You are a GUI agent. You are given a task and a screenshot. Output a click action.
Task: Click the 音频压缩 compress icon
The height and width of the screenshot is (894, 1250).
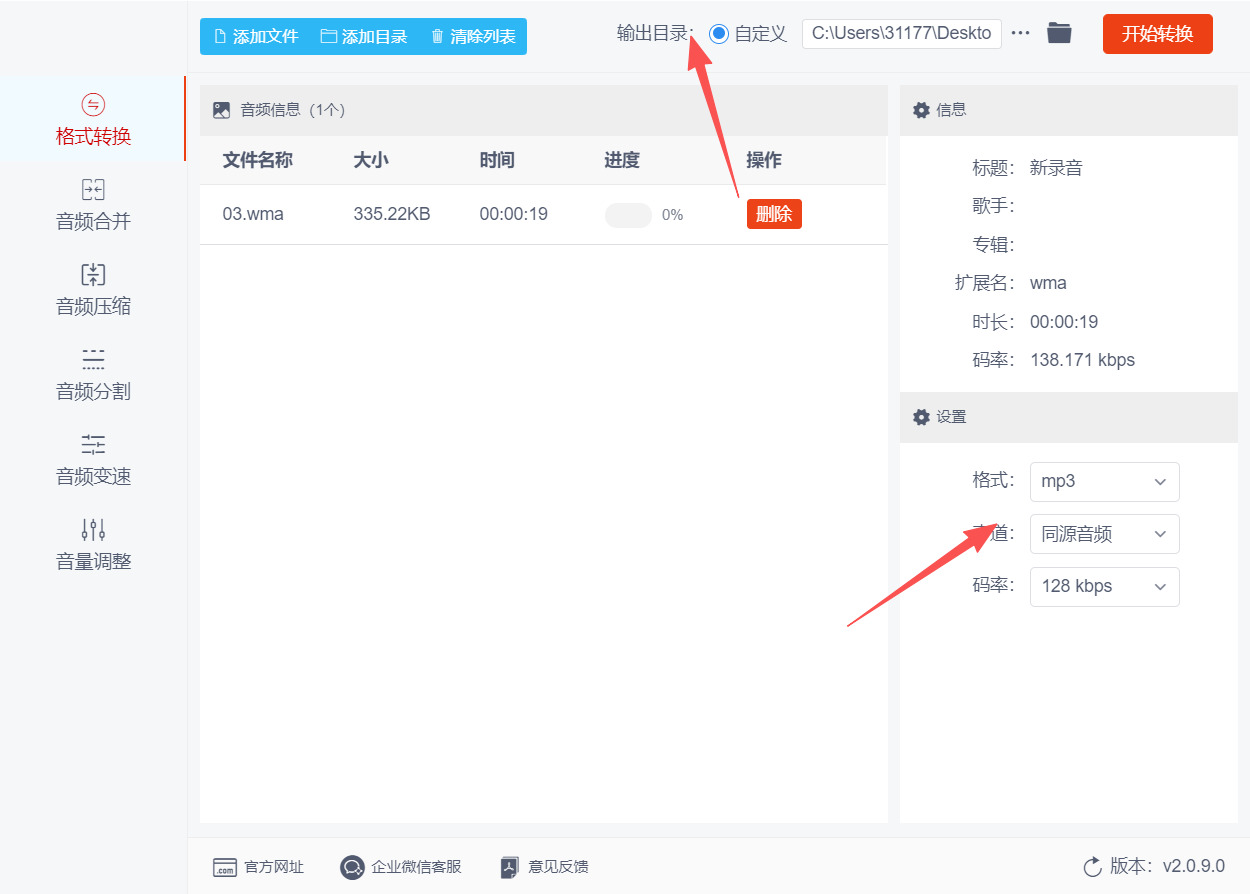coord(93,274)
